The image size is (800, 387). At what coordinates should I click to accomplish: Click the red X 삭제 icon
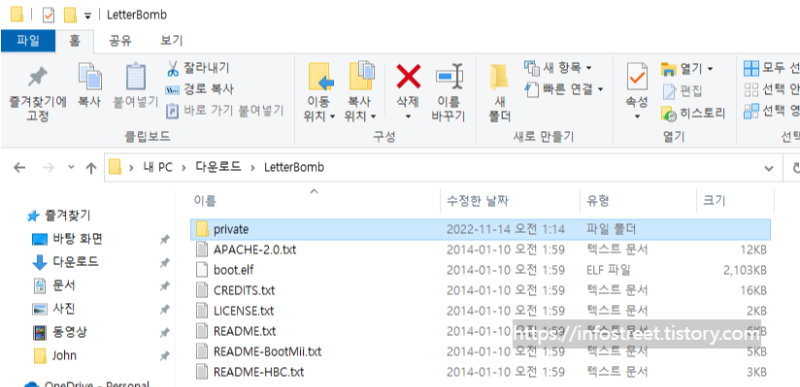(408, 77)
